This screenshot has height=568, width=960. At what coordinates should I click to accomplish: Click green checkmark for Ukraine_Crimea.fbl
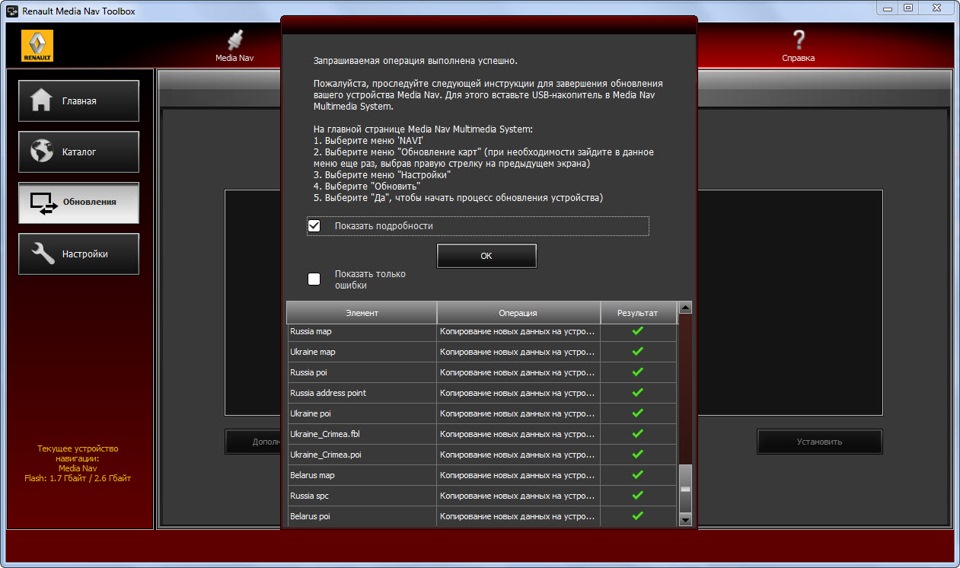click(637, 433)
